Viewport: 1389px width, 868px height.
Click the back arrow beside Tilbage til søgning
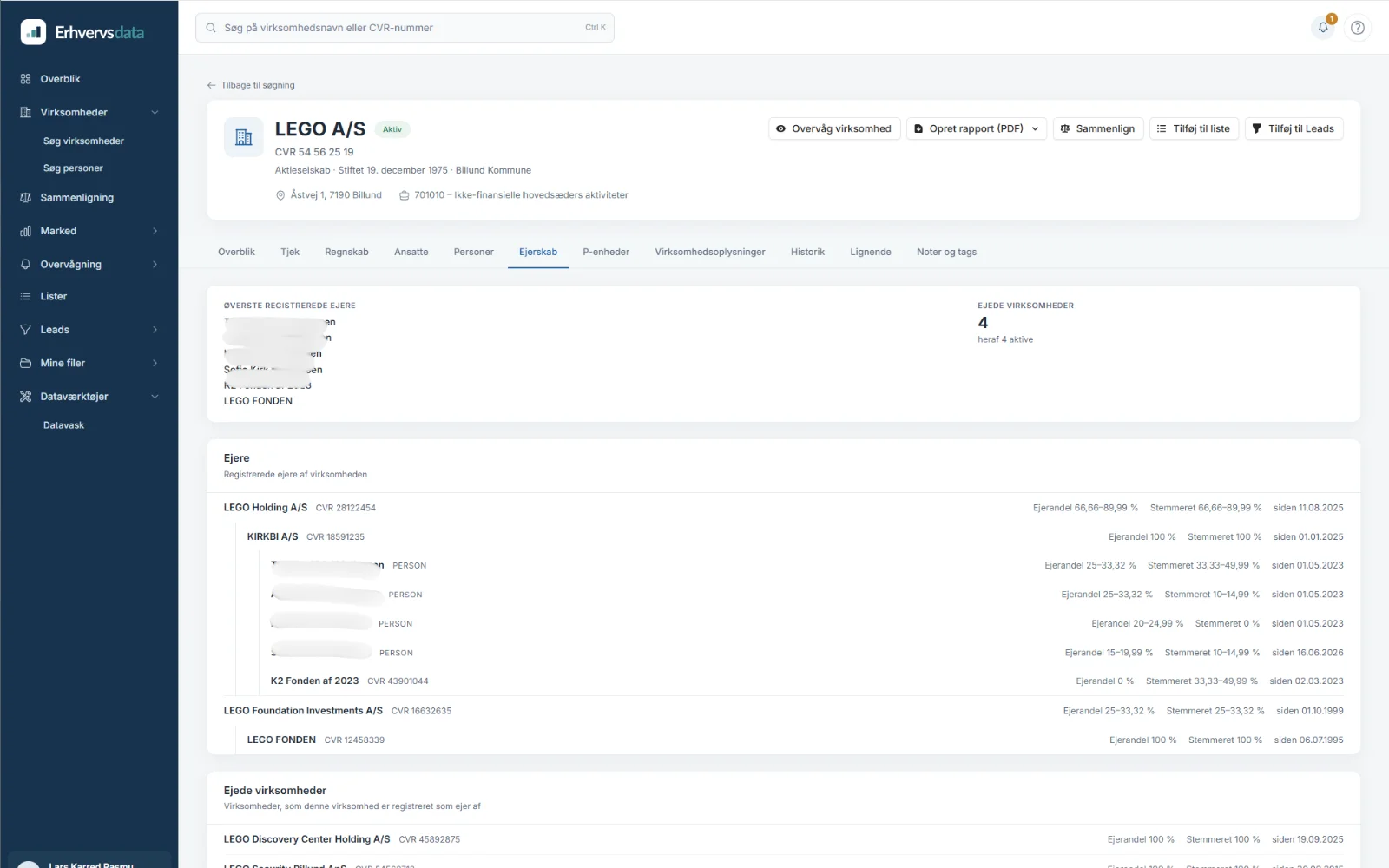[211, 85]
